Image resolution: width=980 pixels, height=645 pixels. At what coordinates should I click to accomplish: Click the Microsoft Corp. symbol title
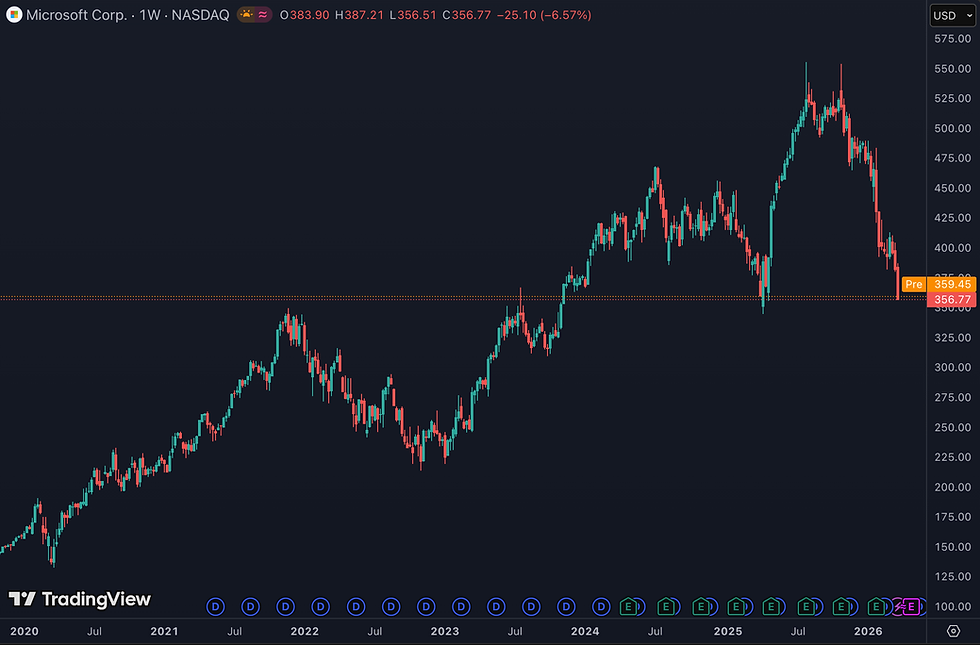pyautogui.click(x=77, y=15)
